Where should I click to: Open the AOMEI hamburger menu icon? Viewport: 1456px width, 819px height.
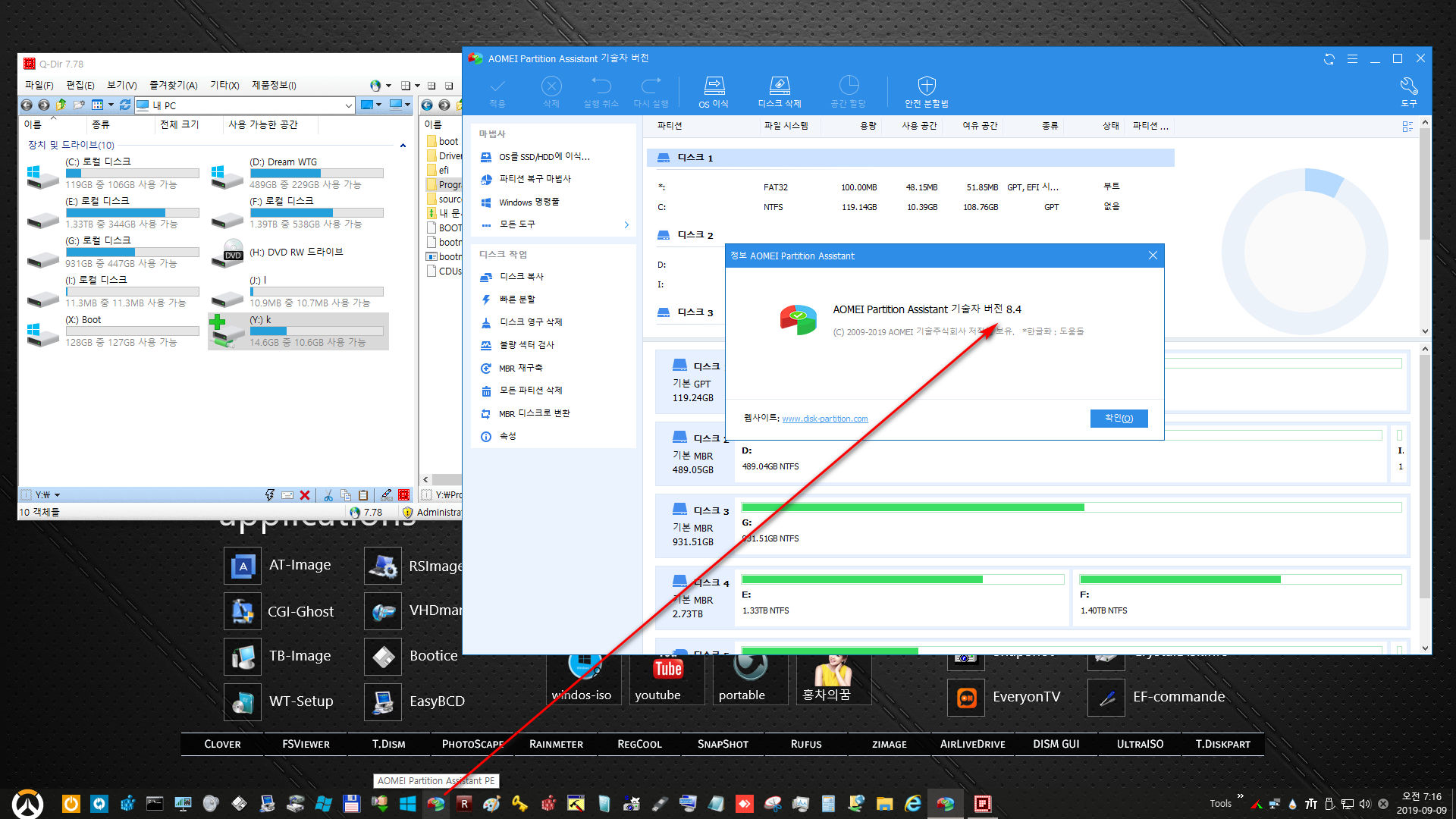point(1352,58)
